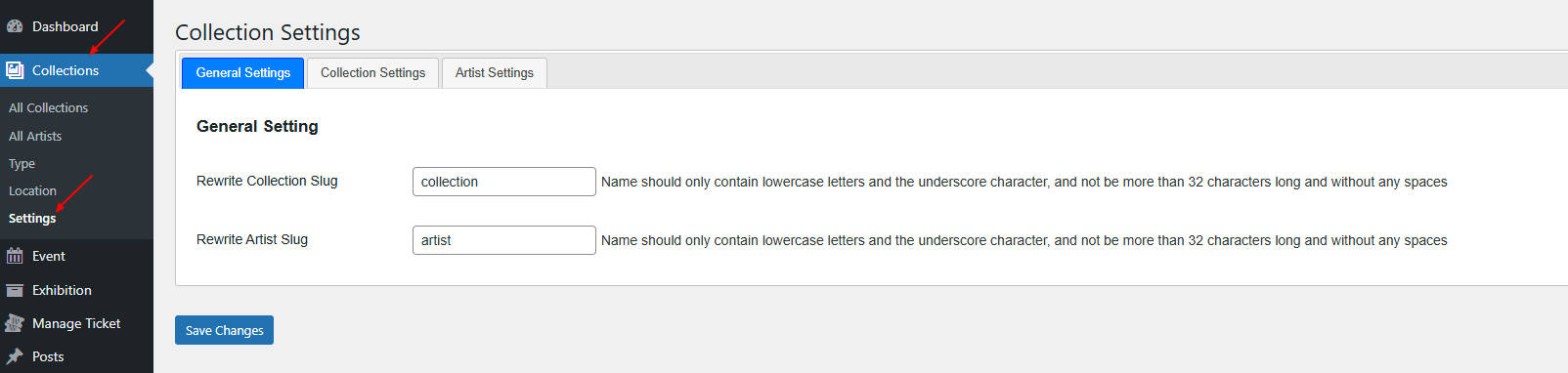The image size is (1568, 373).
Task: Click the Collections menu icon
Action: coord(15,70)
